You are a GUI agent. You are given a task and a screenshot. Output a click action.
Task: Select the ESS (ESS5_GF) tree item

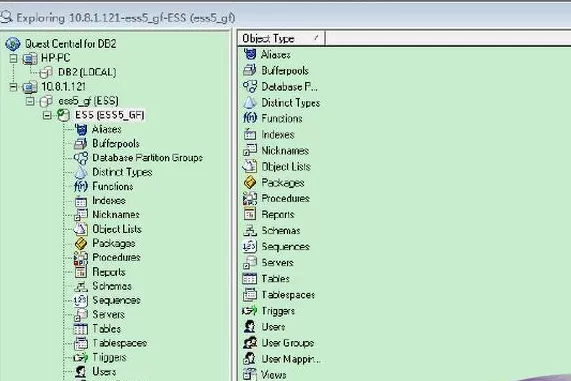tap(110, 115)
